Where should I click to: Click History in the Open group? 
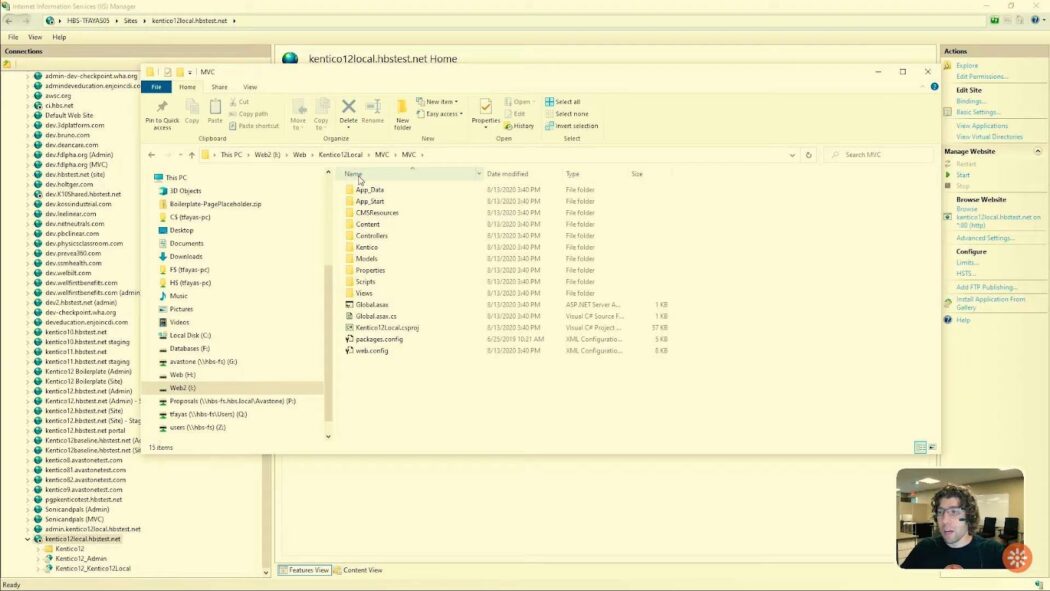tap(519, 126)
